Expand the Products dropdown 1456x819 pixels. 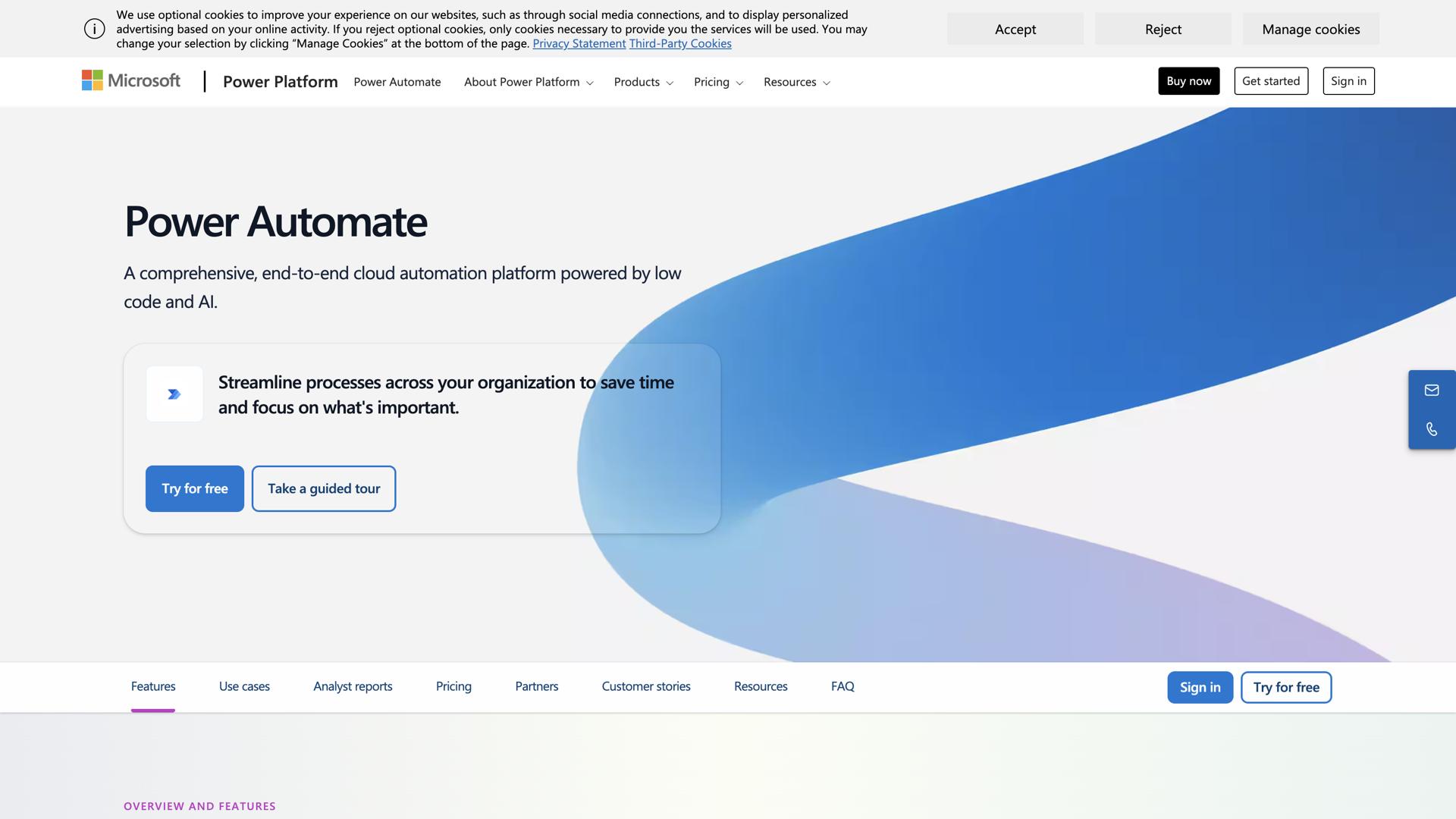pos(642,81)
